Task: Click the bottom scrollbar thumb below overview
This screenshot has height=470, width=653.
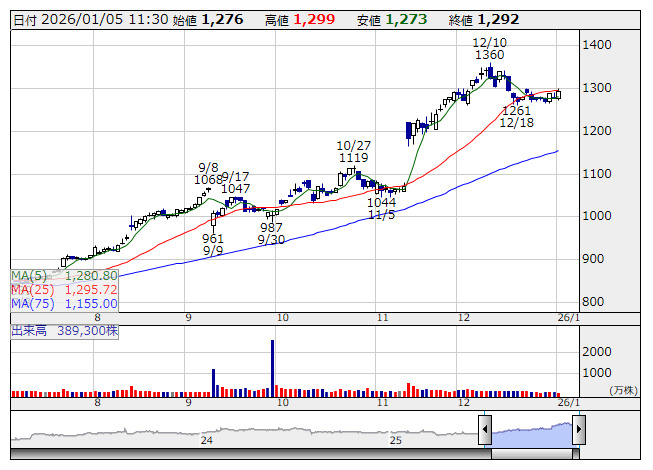Action: coord(531,454)
